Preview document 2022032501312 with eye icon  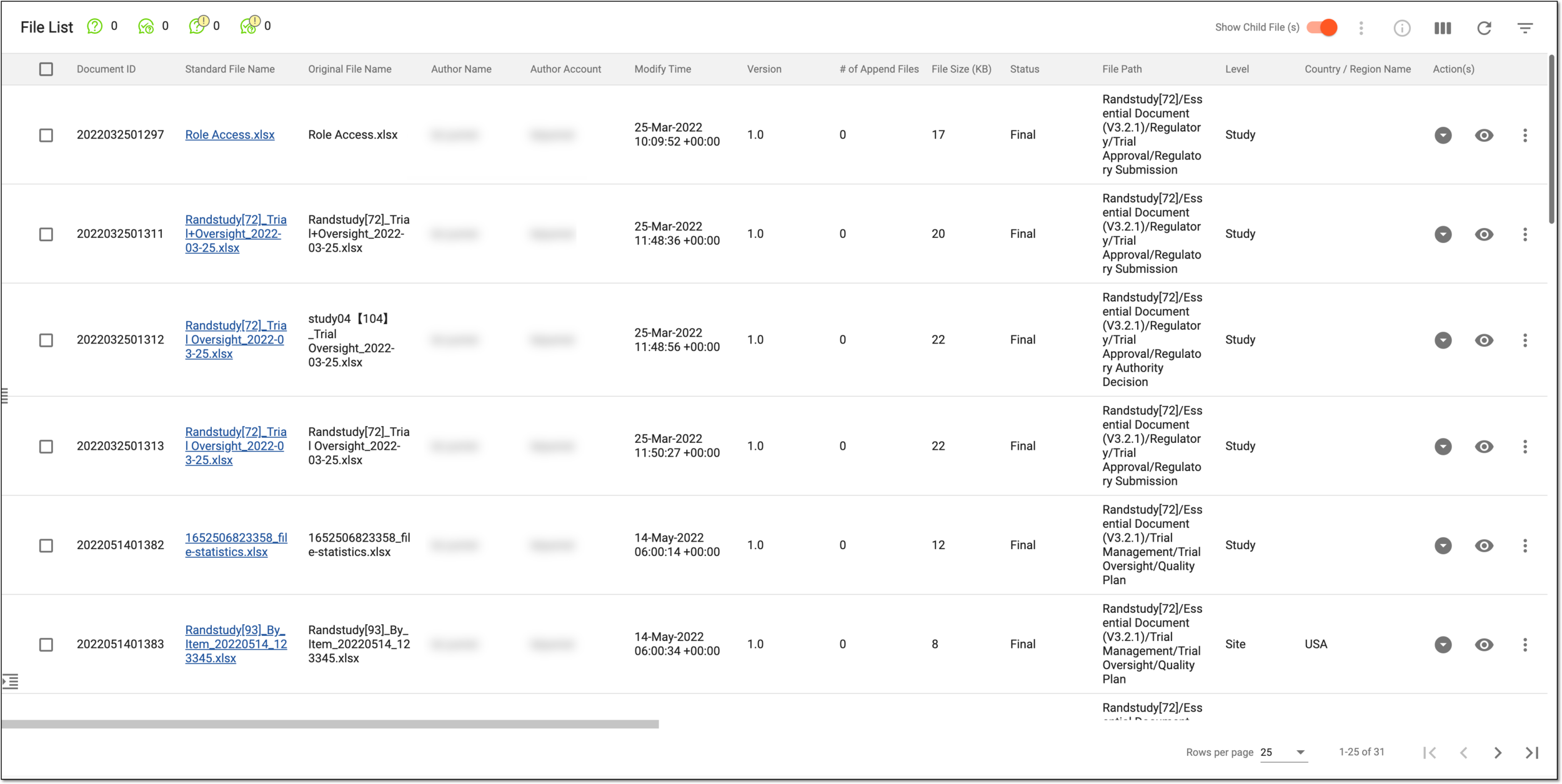(x=1484, y=340)
